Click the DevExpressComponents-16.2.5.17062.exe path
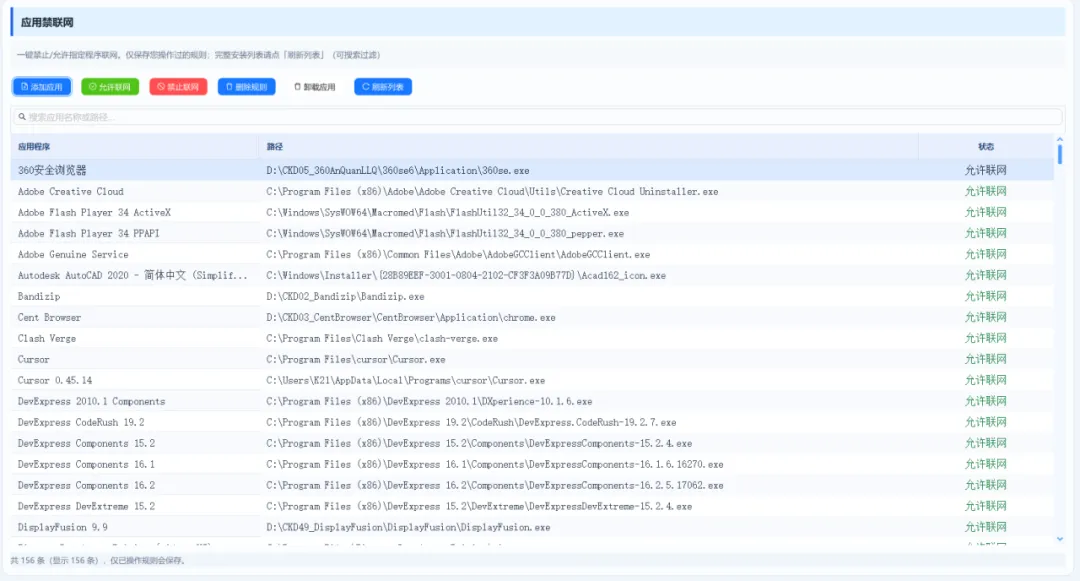Image resolution: width=1080 pixels, height=581 pixels. coord(495,485)
